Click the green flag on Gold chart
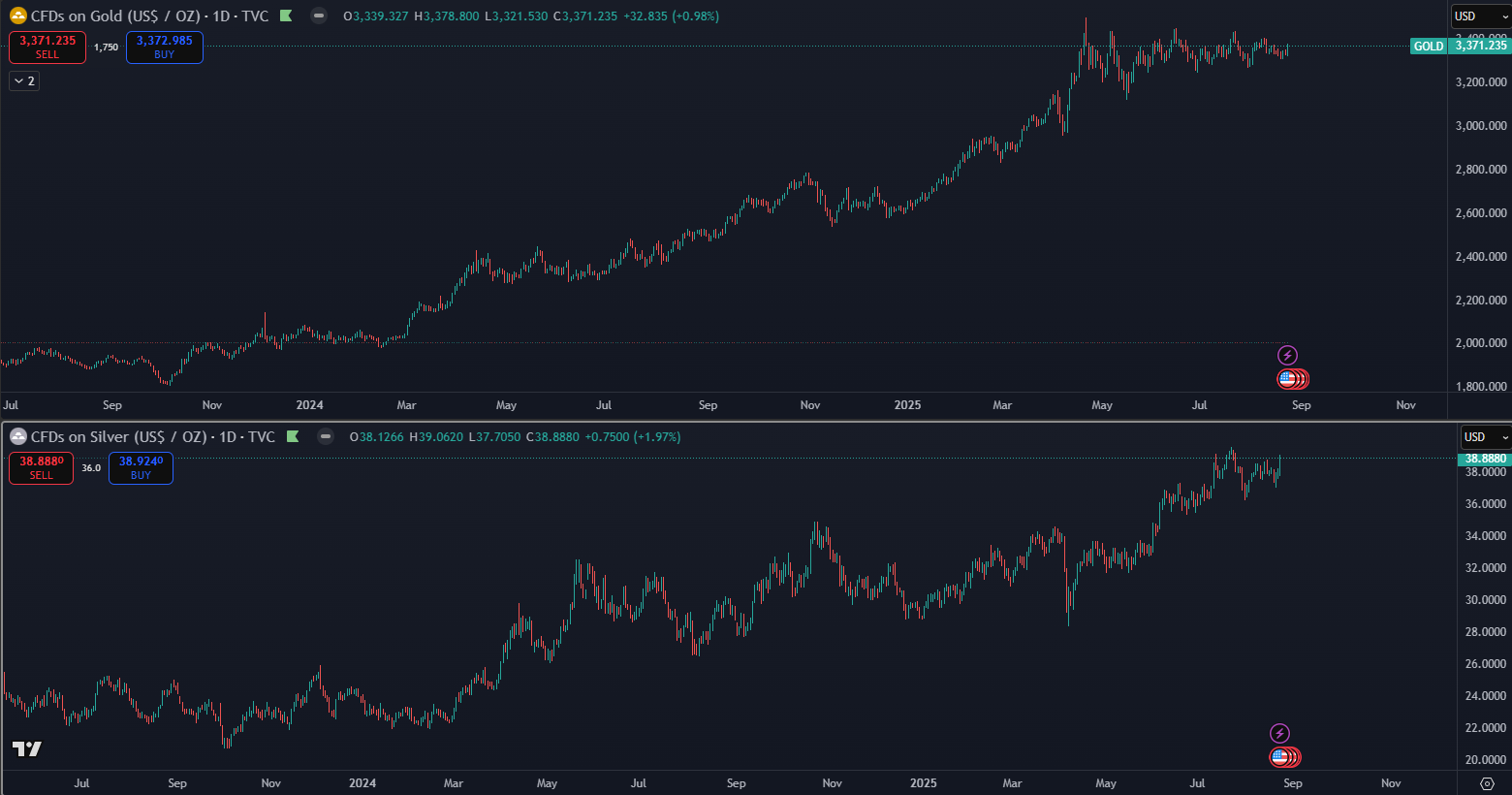Screen dimensions: 1512x795 tap(286, 16)
